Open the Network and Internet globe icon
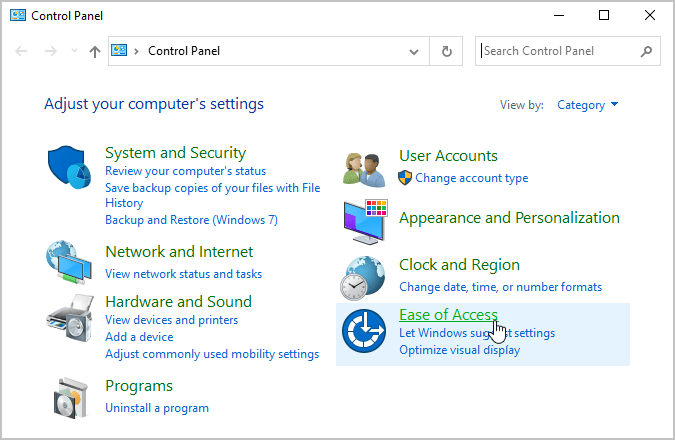The width and height of the screenshot is (675, 440). tap(69, 262)
